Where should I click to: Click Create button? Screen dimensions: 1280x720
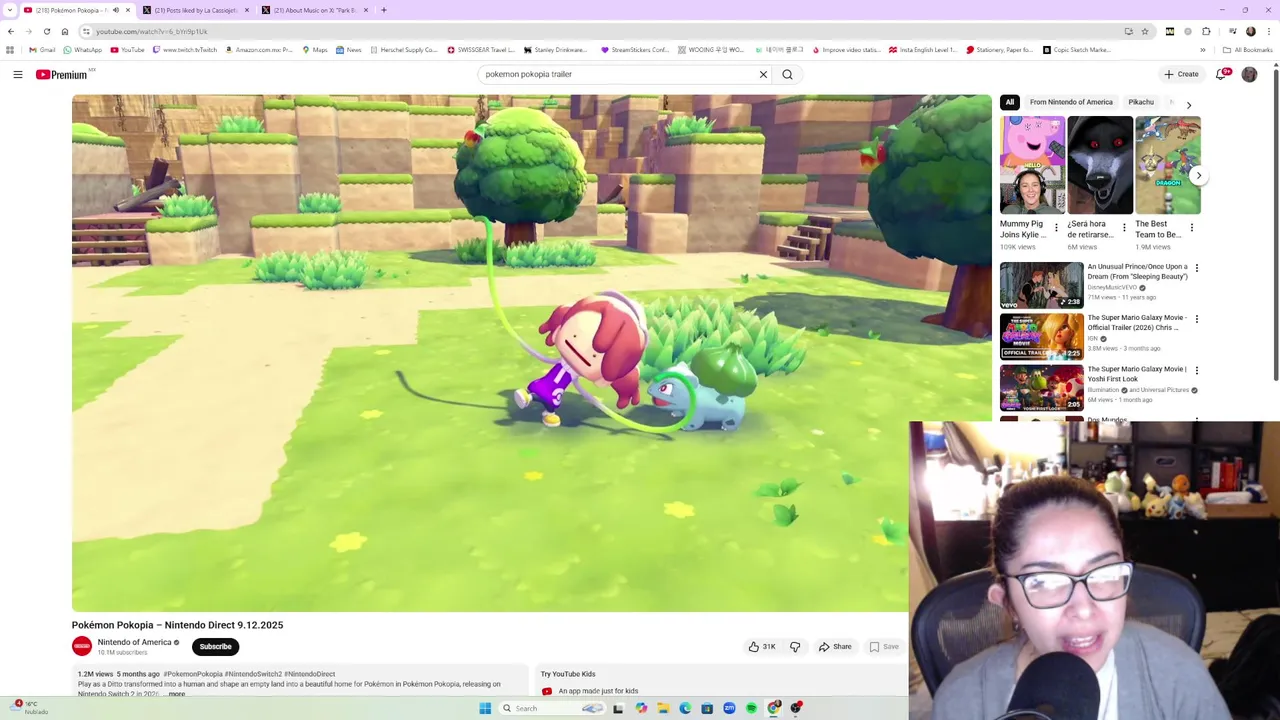pyautogui.click(x=1181, y=74)
